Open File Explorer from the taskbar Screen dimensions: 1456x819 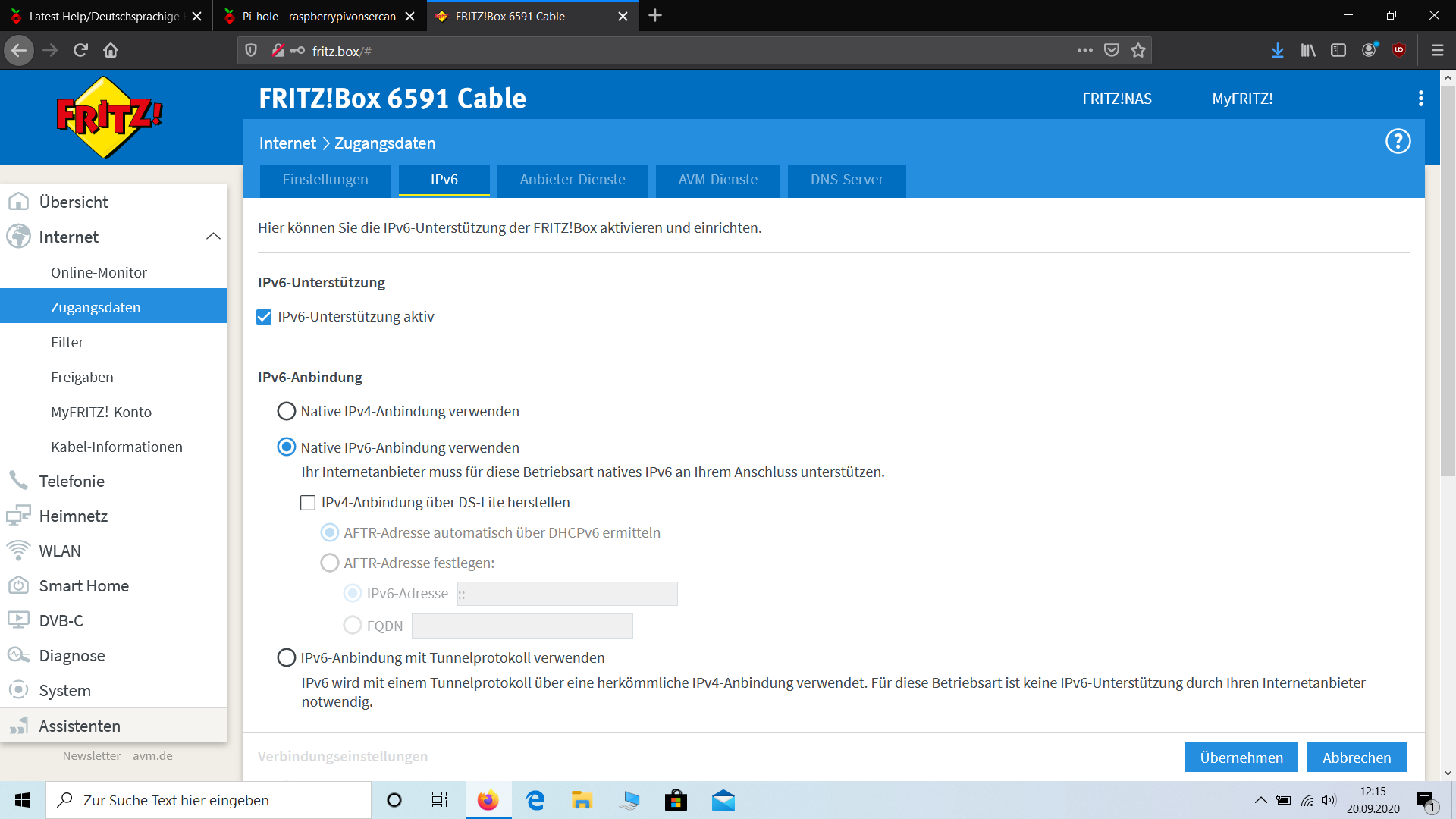(x=582, y=800)
